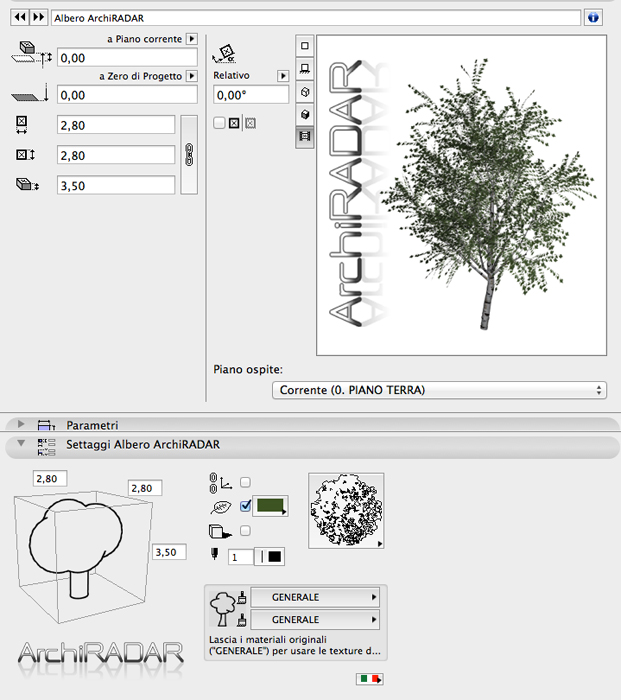Viewport: 621px width, 700px height.
Task: Select the 3D hidden-line preview icon
Action: tap(305, 91)
